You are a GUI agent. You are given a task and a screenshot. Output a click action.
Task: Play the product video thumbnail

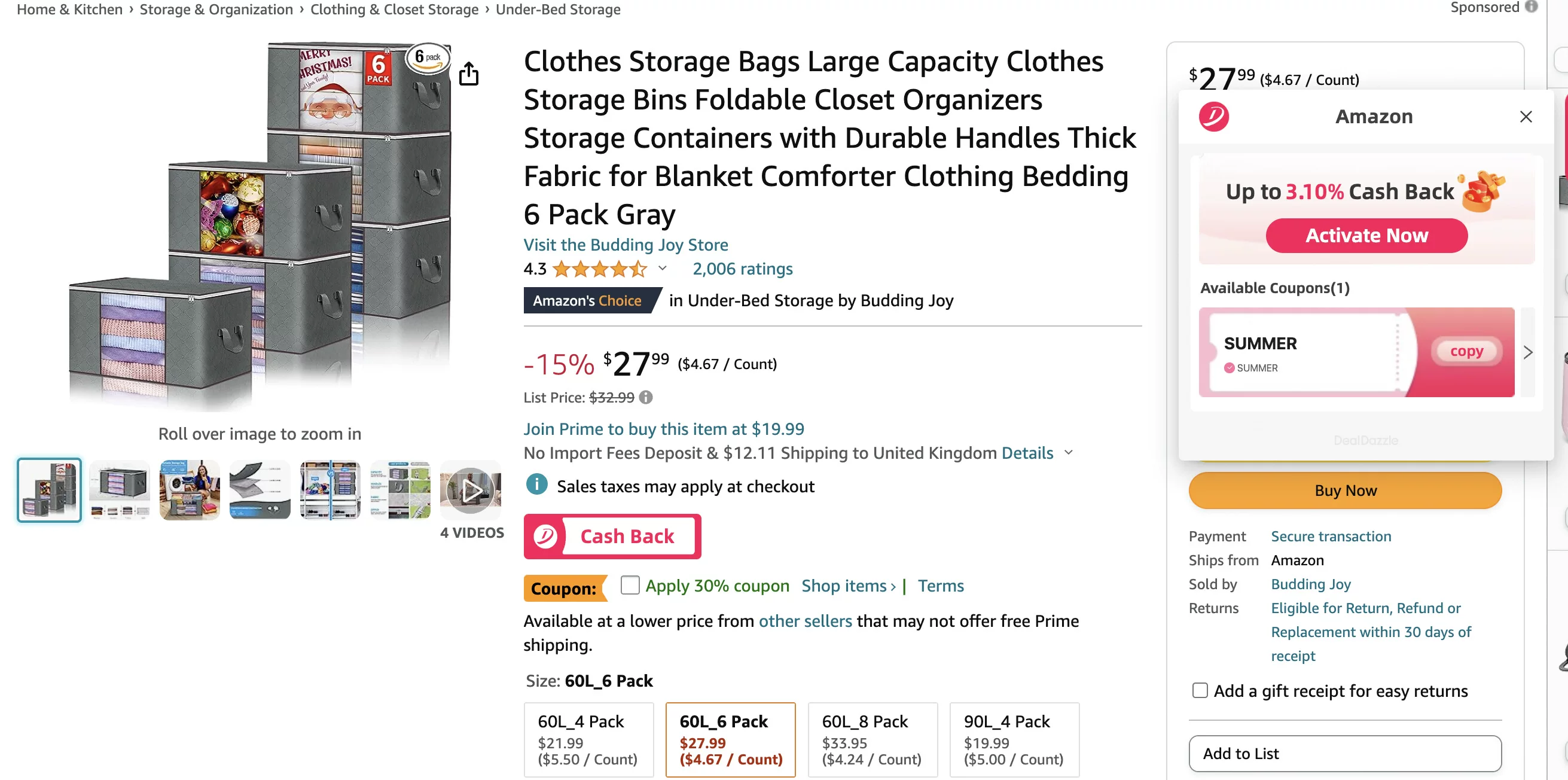coord(471,489)
